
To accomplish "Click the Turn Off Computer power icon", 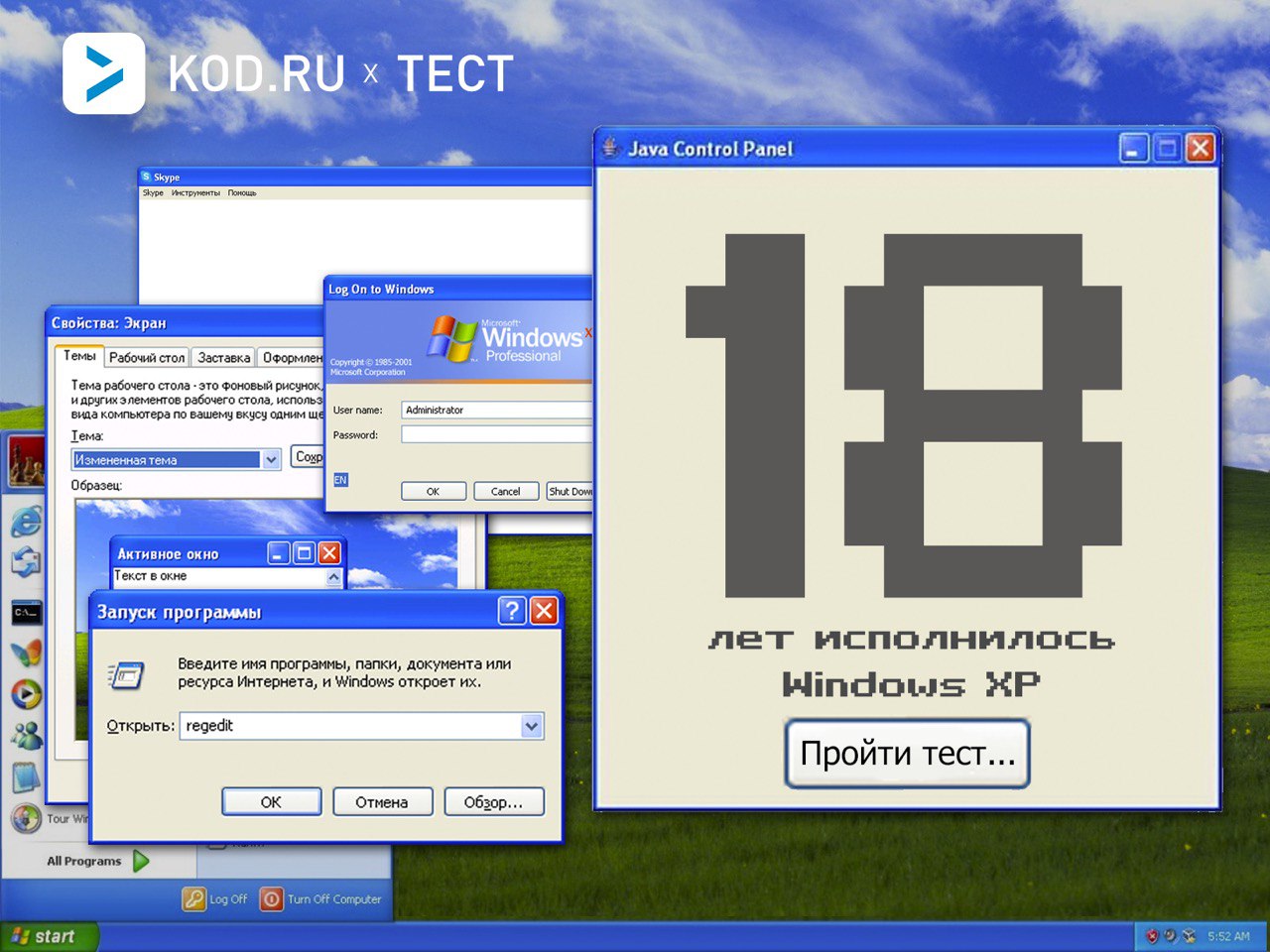I will coord(271,899).
